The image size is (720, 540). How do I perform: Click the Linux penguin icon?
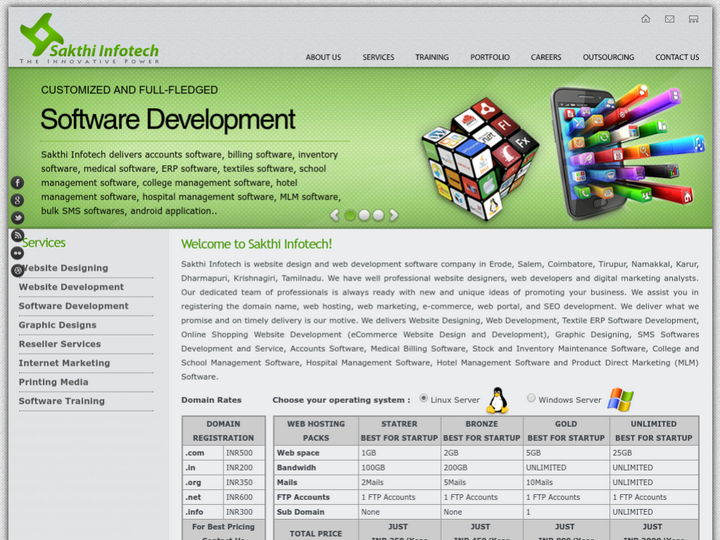(x=497, y=400)
